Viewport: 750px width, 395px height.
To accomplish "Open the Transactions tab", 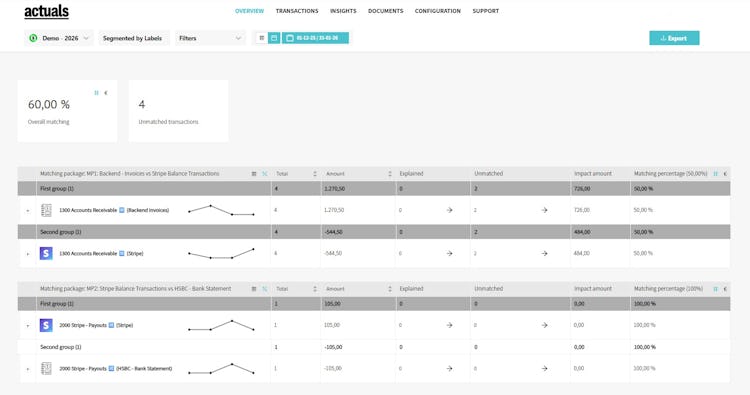I will click(x=297, y=11).
